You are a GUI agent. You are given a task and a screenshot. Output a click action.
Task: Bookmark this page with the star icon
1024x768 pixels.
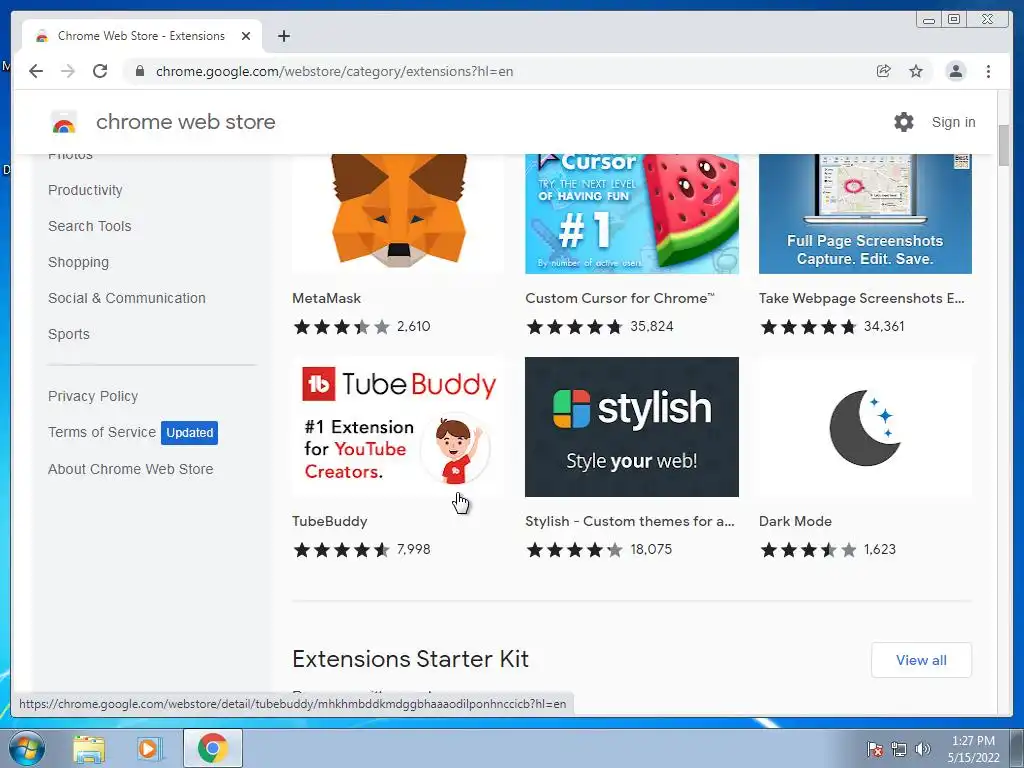click(x=916, y=71)
